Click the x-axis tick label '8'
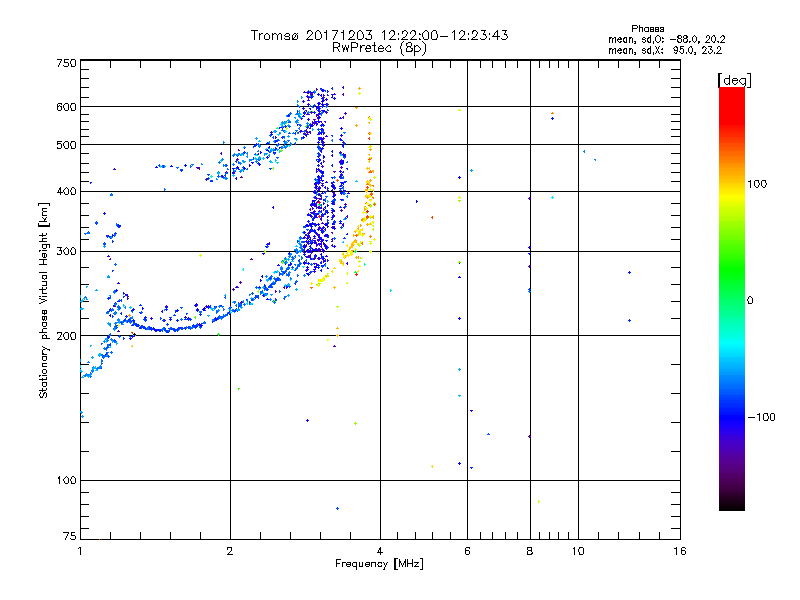 (530, 551)
